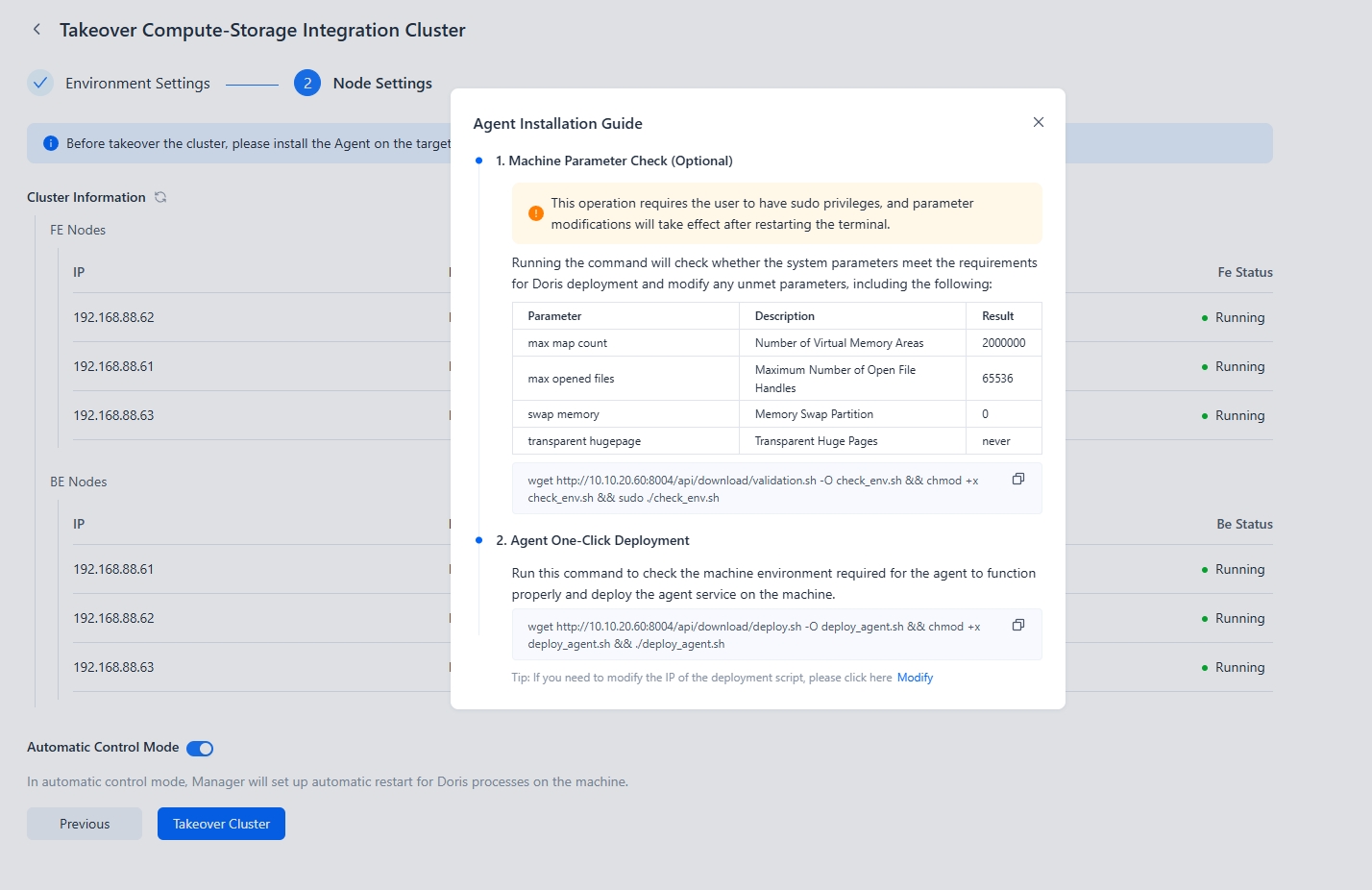The height and width of the screenshot is (890, 1372).
Task: Close the Agent Installation Guide dialog
Action: point(1038,122)
